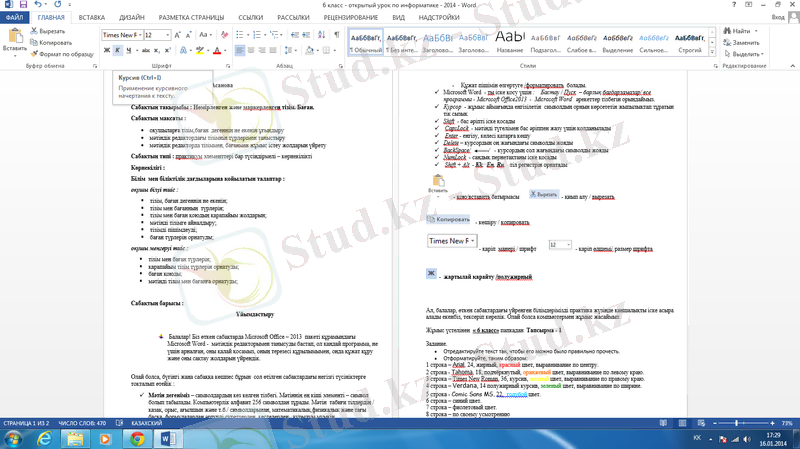This screenshot has height=449, width=800.
Task: Click the Undo arrow icon
Action: tap(36, 5)
